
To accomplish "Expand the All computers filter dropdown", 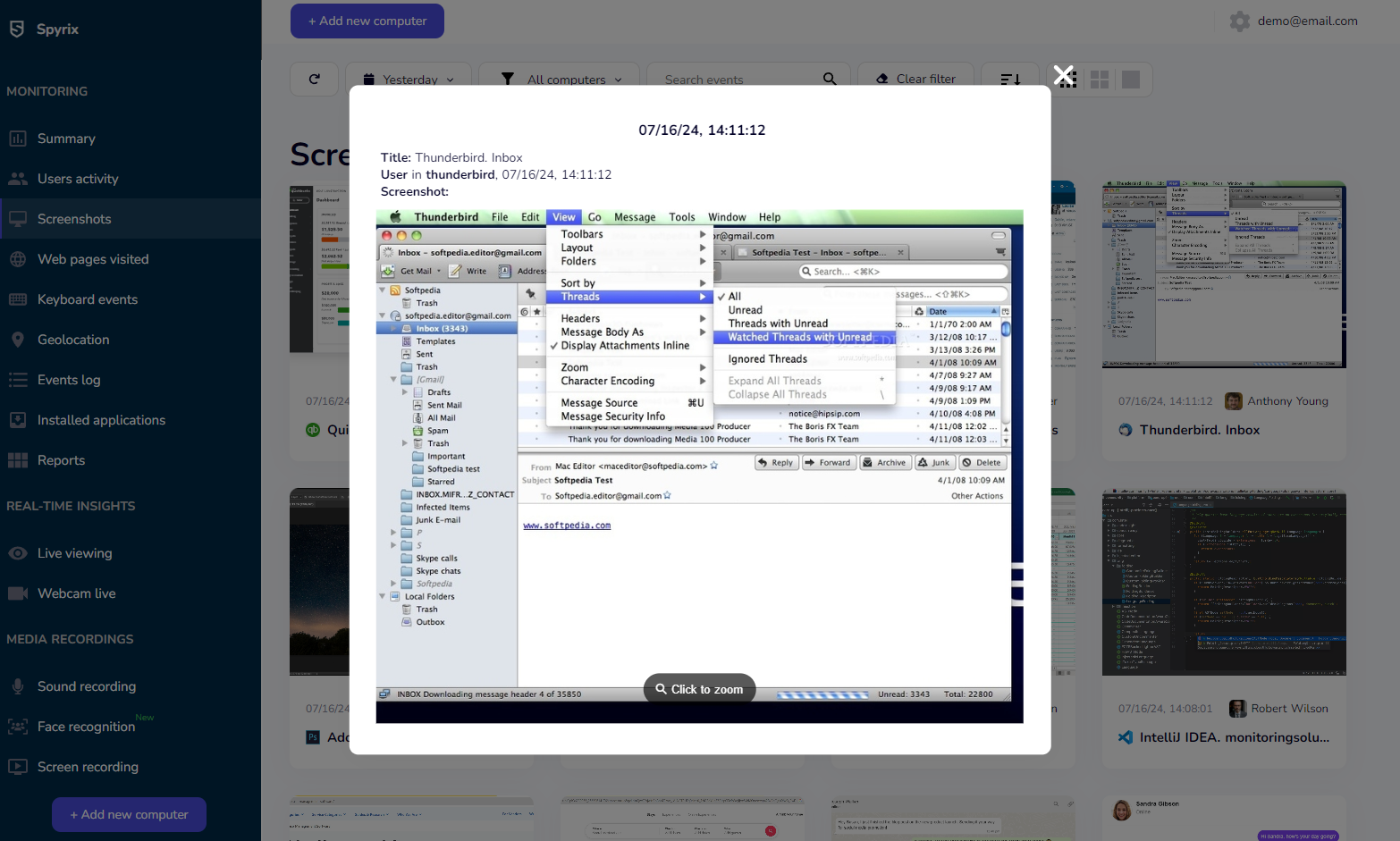I will point(559,79).
